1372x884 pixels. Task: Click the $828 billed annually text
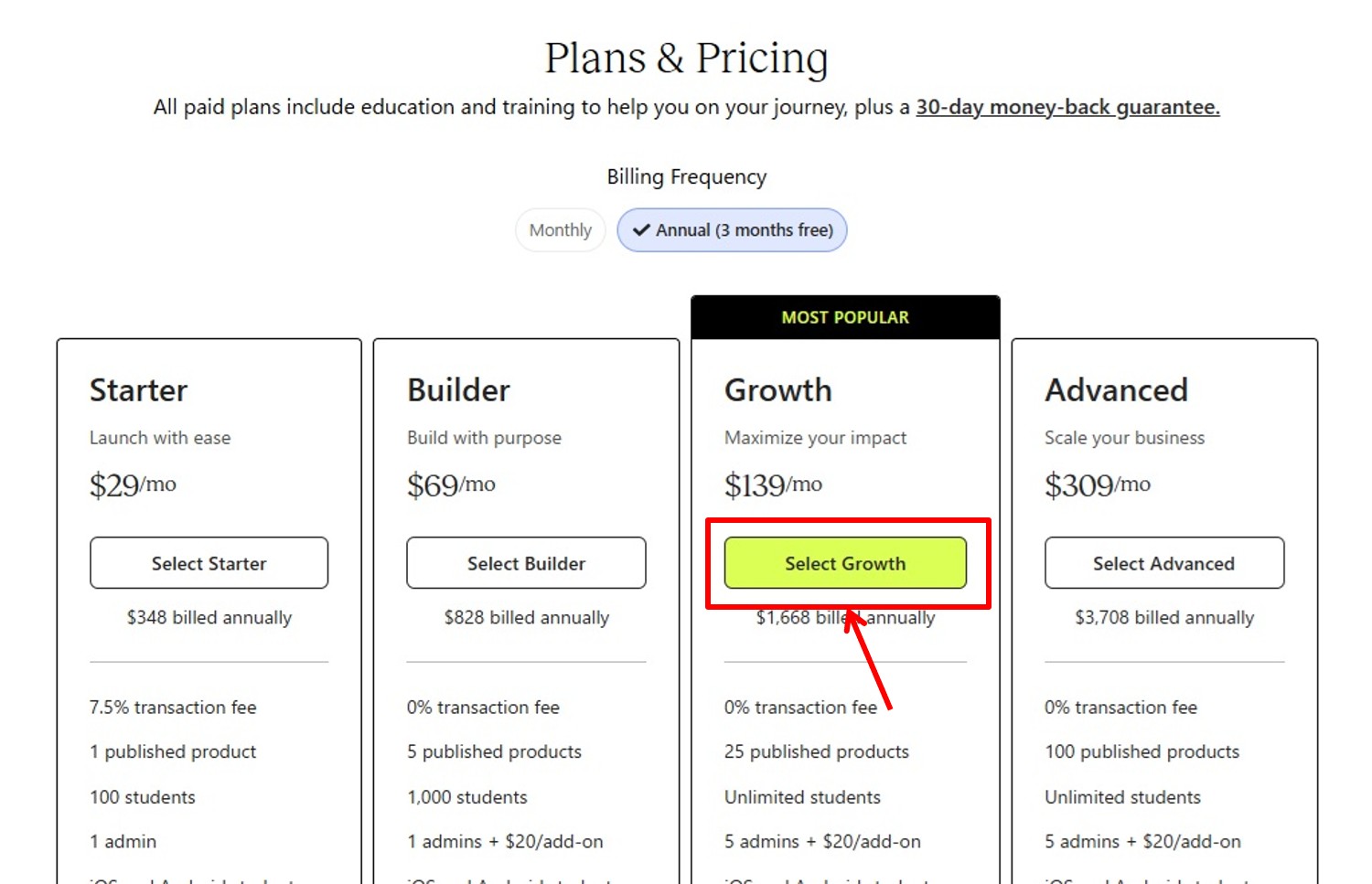[526, 618]
